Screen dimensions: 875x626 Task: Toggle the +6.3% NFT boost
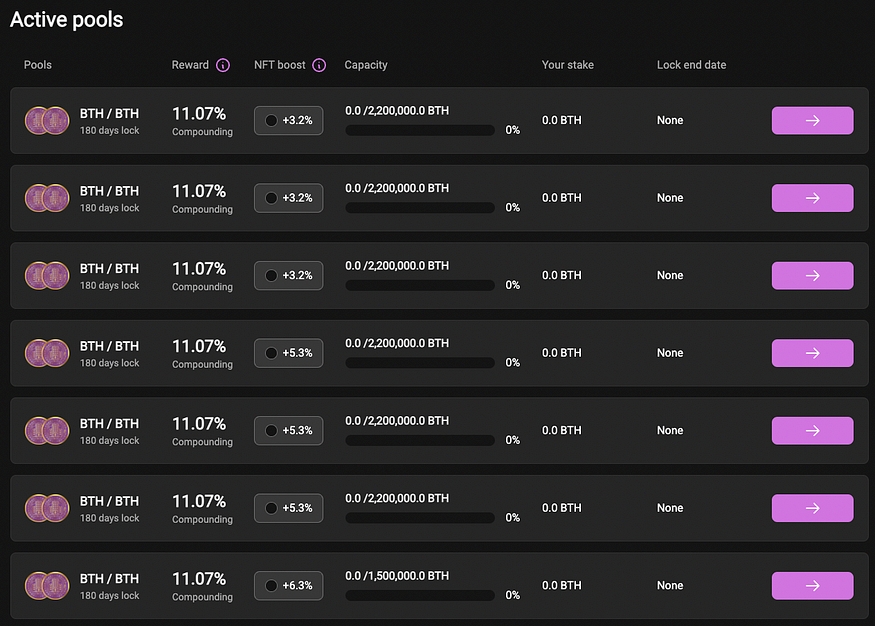coord(288,586)
